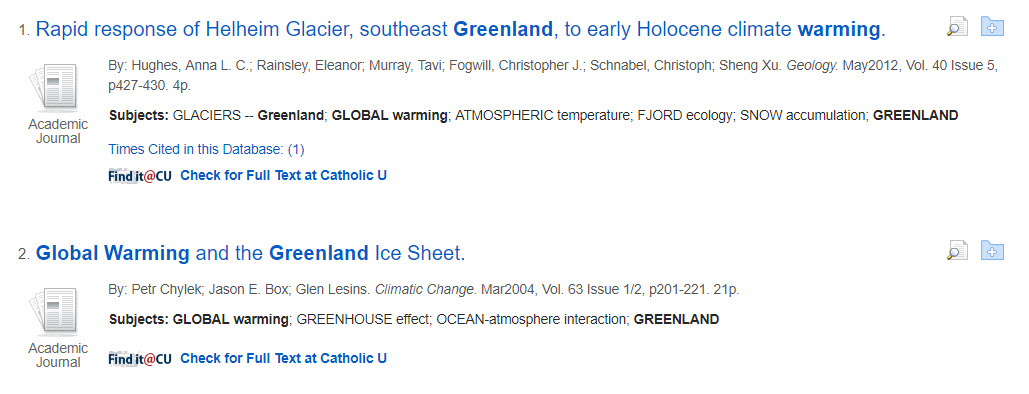1029x394 pixels.
Task: Open the Rapid response of Helheim Glacier title
Action: [461, 30]
